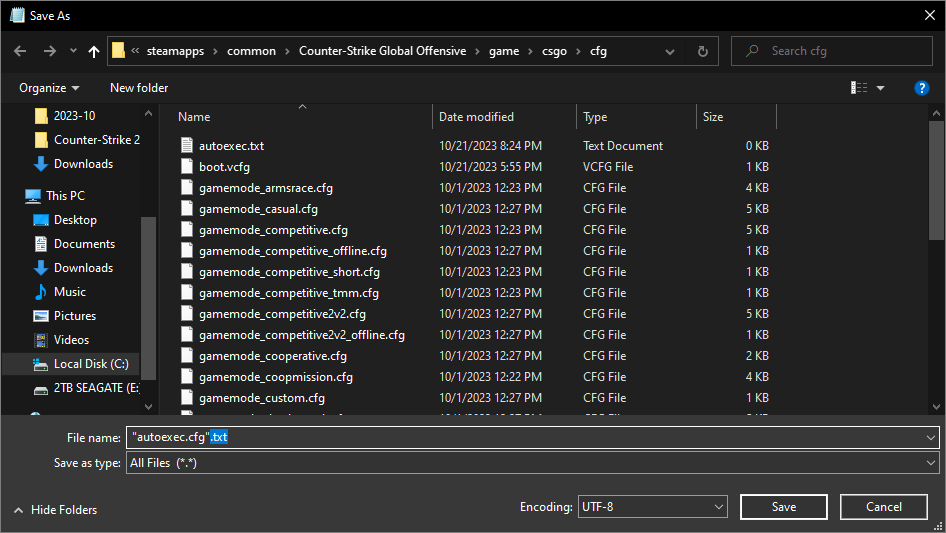Open the recent locations dropdown arrow

[73, 51]
